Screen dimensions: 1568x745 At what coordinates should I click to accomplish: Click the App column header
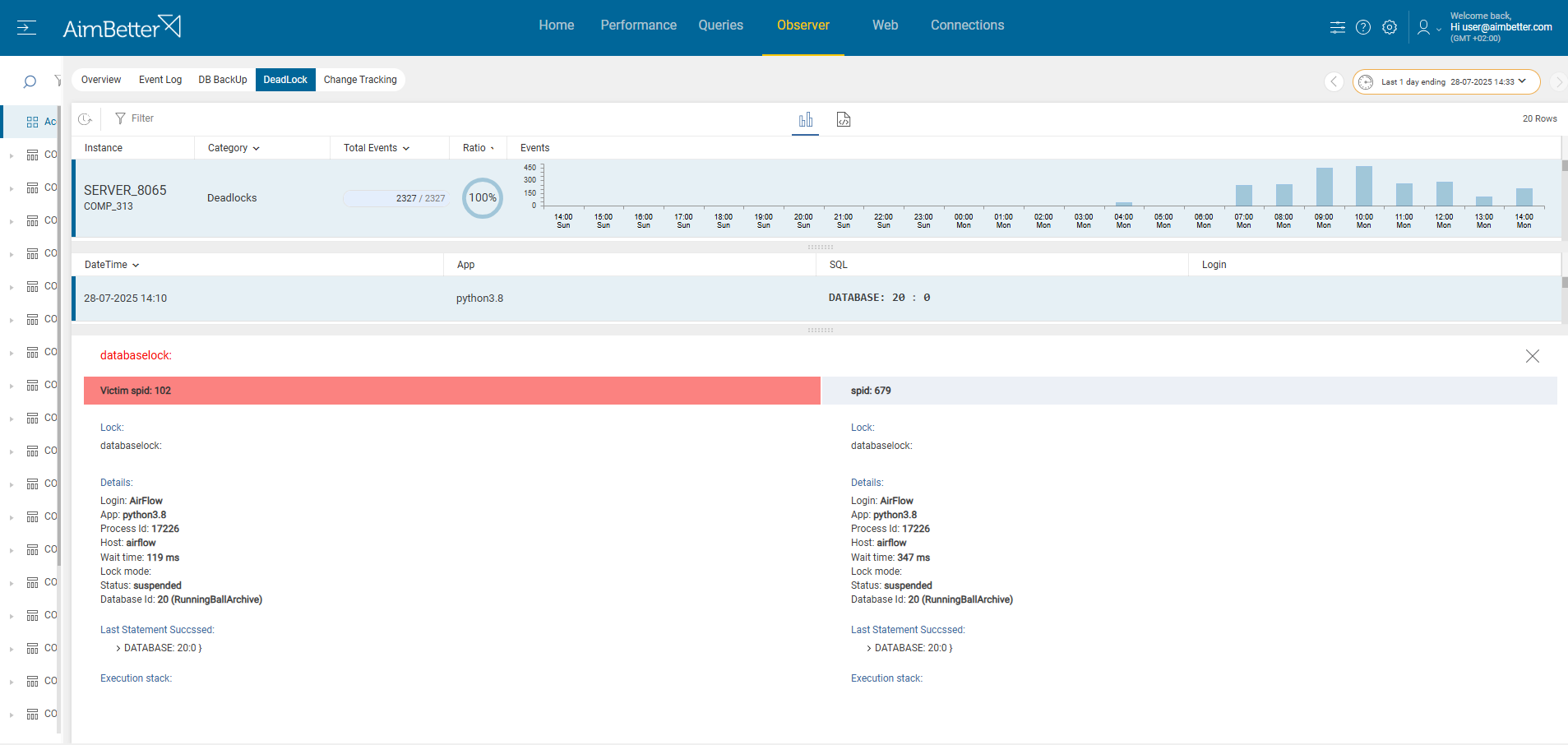click(466, 265)
